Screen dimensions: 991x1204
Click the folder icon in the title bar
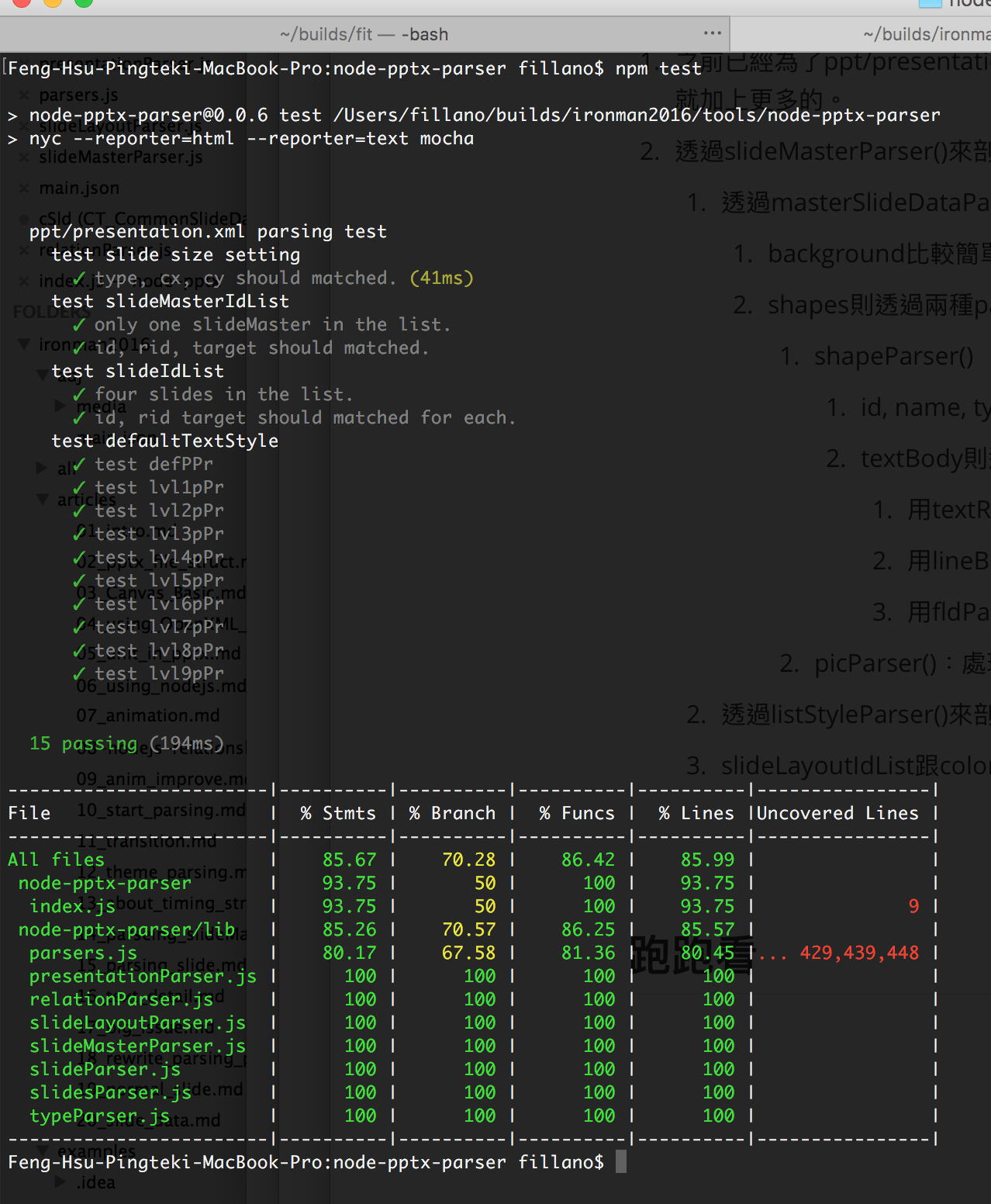(x=930, y=3)
